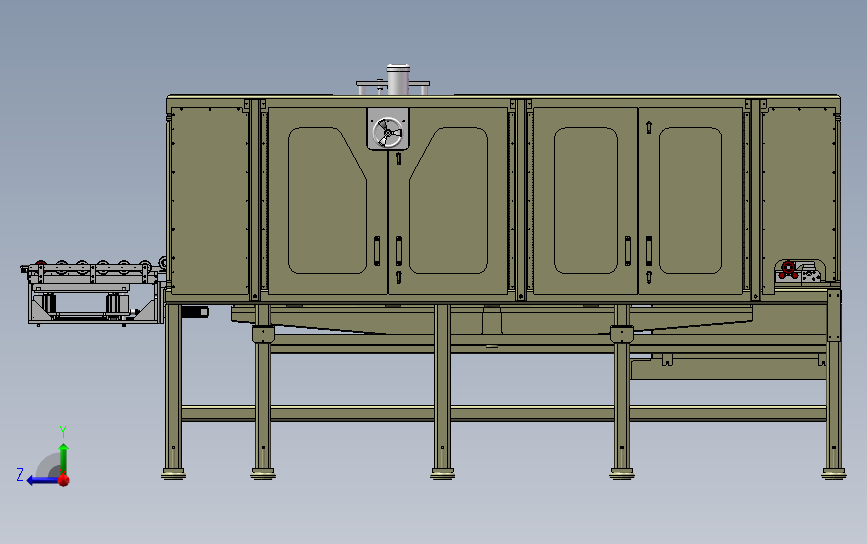Select the black motor under the left side

tap(195, 312)
